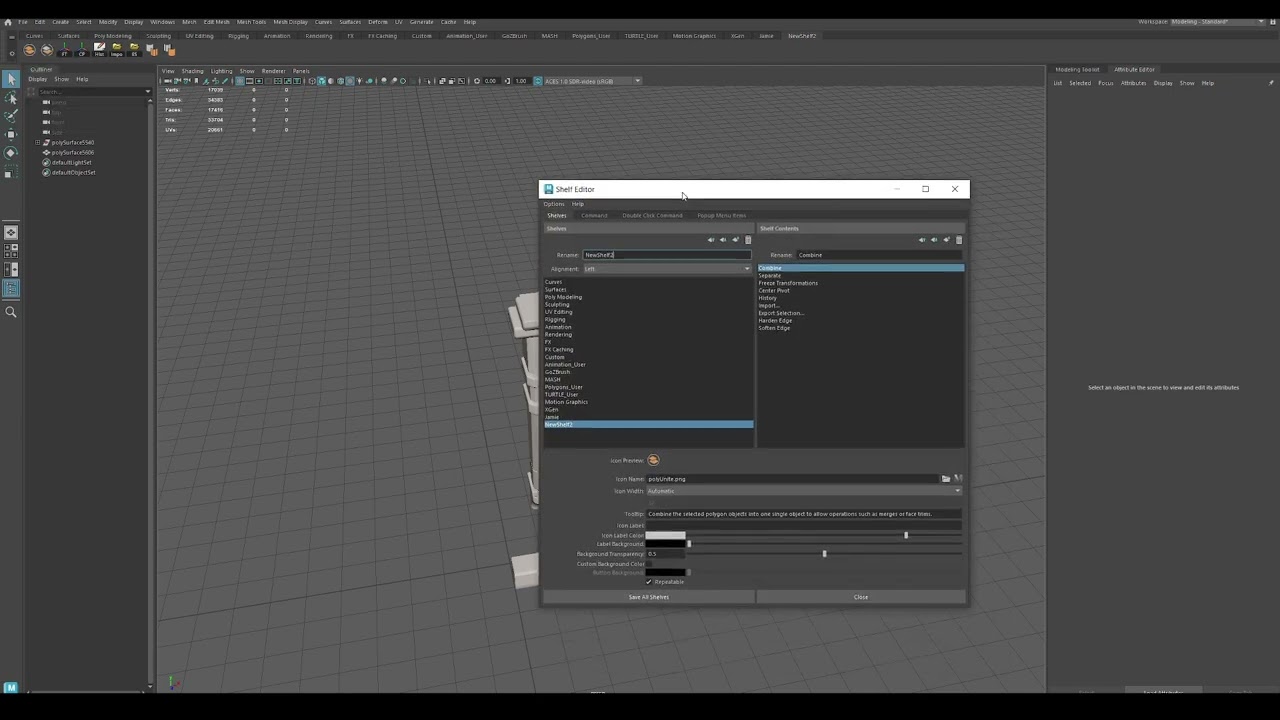
Task: Open the Icon Width dropdown
Action: (804, 491)
